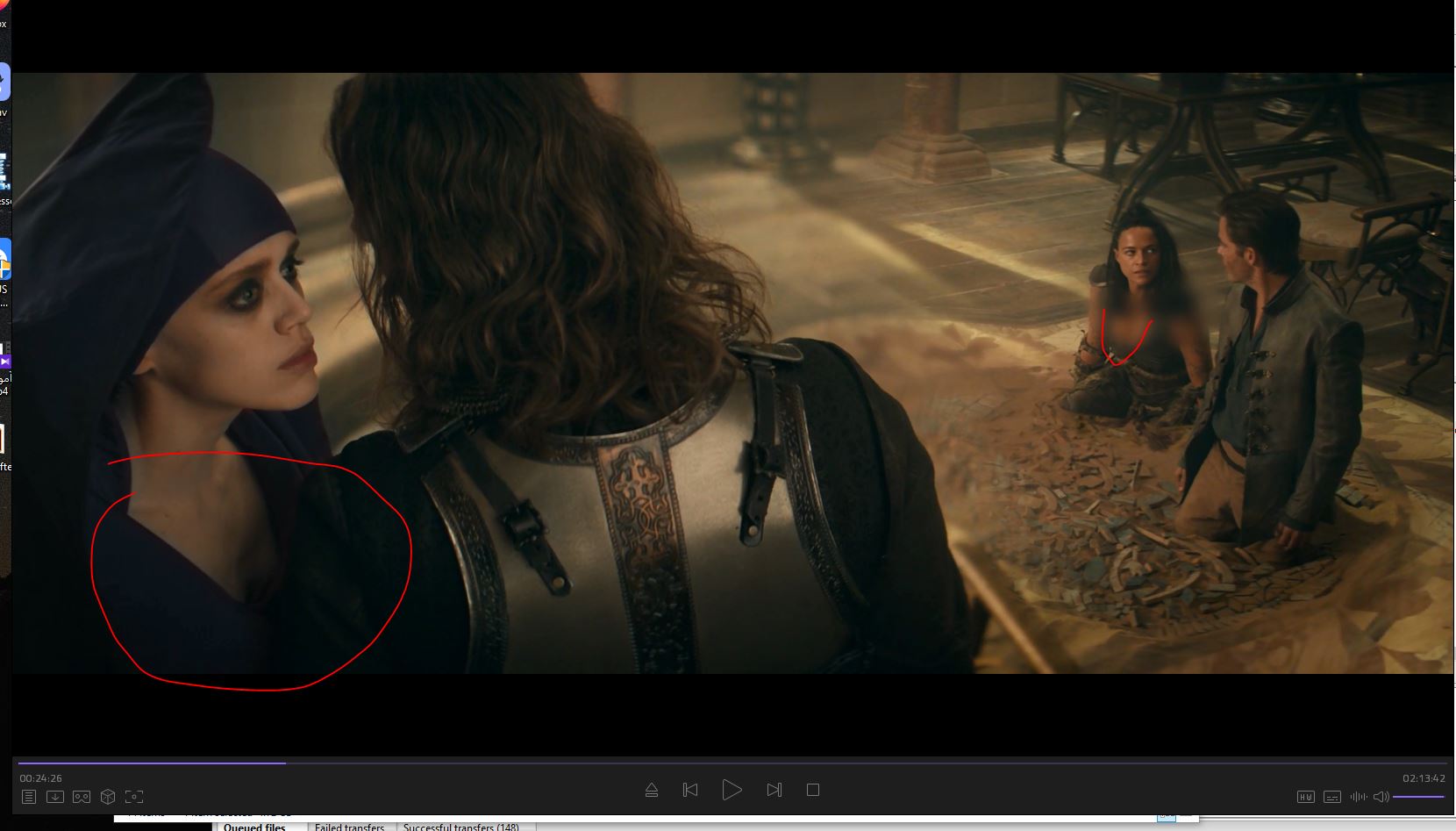
Task: Stop video playback
Action: pos(813,790)
